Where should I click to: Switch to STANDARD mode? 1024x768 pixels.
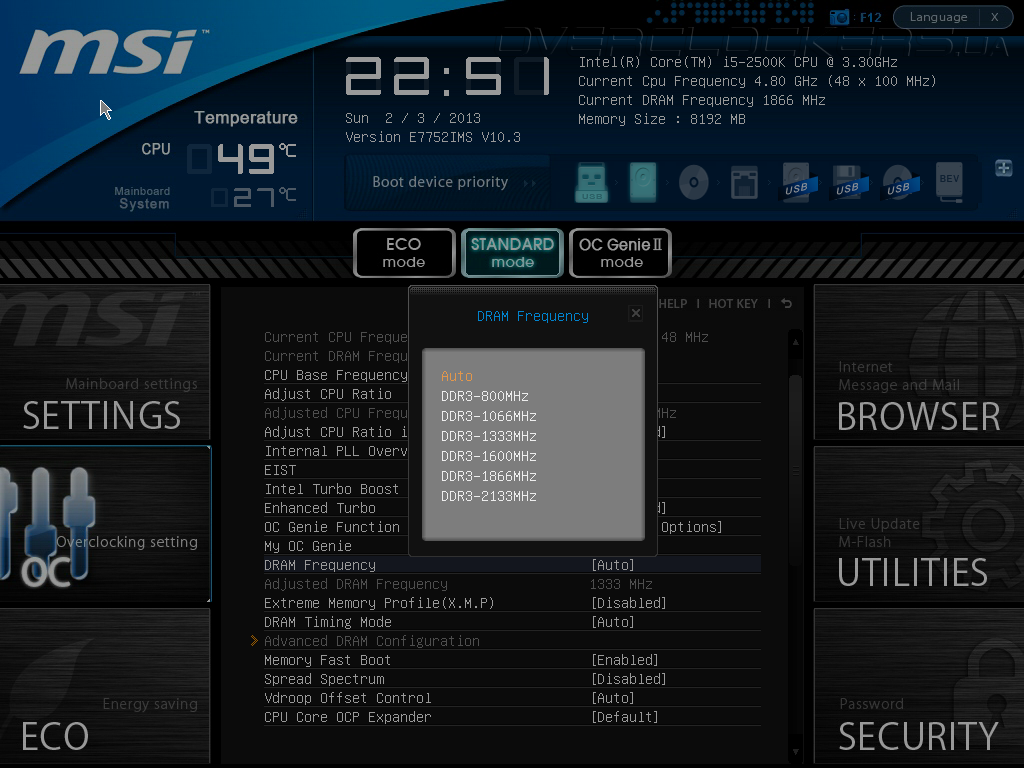(x=513, y=253)
